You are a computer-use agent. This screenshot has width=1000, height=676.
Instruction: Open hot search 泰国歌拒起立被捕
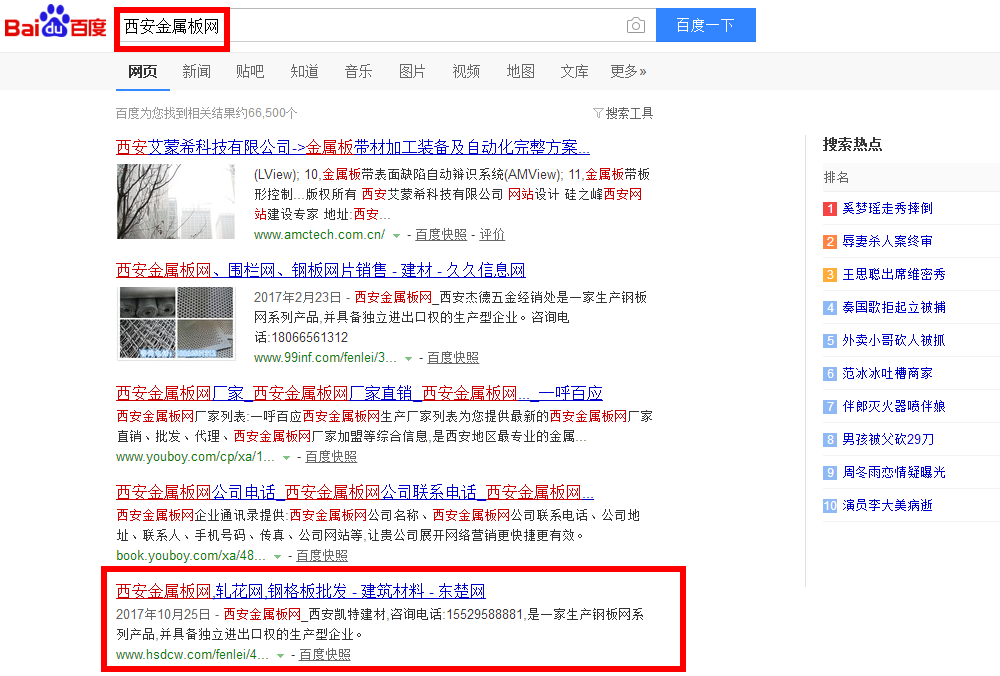893,307
